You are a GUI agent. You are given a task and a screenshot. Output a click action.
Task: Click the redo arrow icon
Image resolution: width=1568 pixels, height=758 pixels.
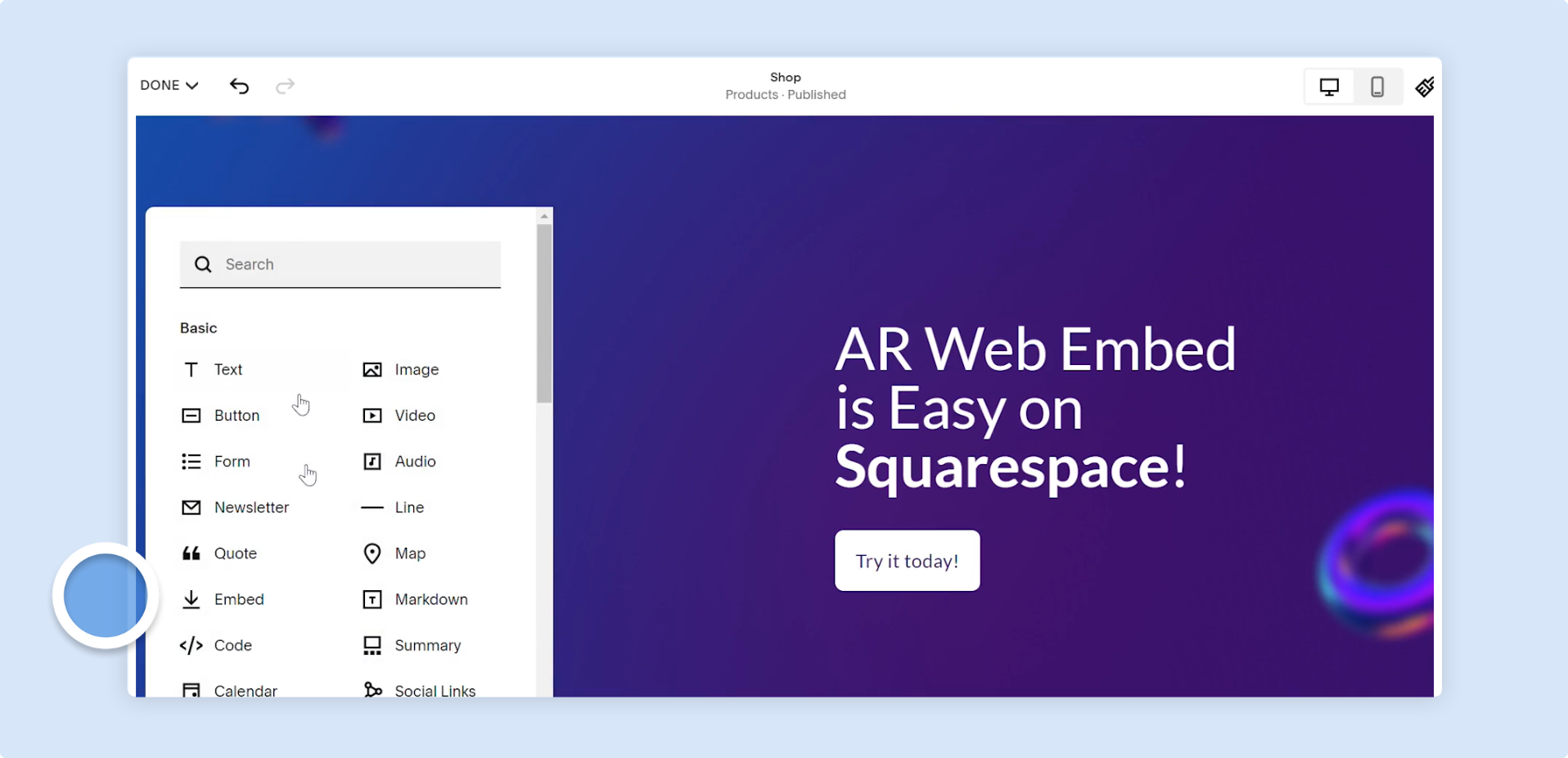pos(285,86)
